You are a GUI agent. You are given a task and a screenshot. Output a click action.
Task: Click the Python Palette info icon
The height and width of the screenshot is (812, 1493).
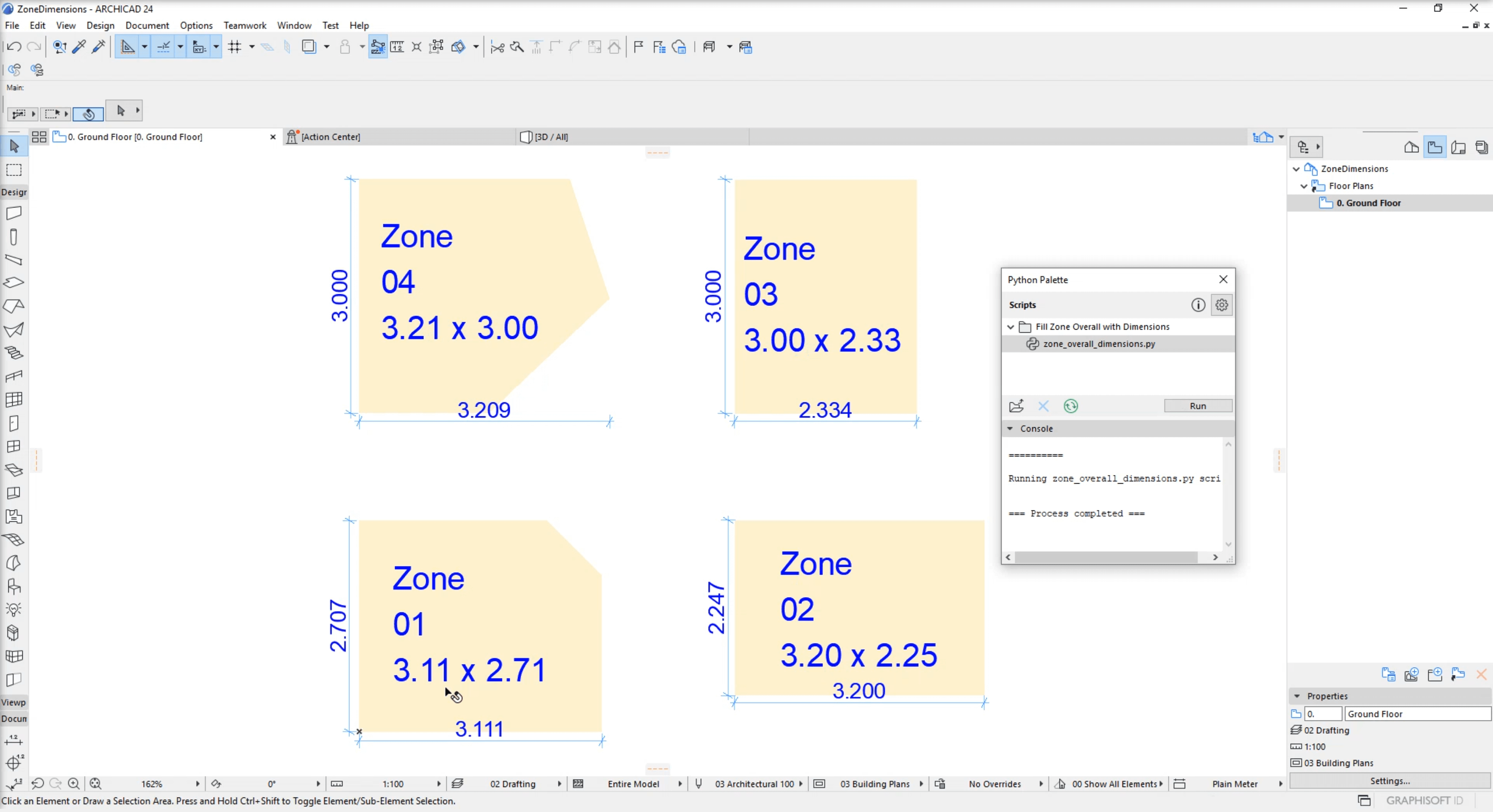coord(1198,305)
